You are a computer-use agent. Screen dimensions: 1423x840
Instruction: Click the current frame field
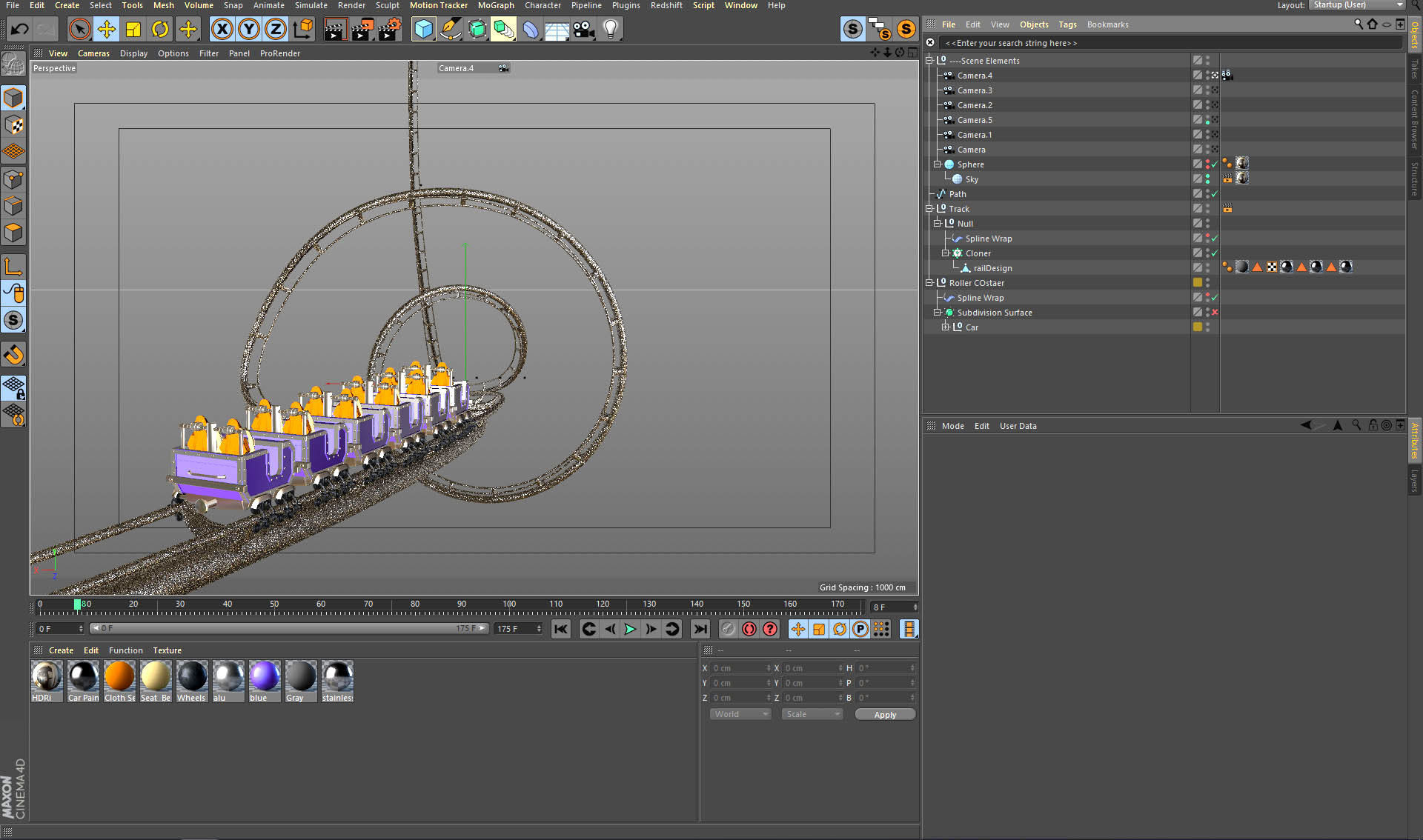pyautogui.click(x=894, y=607)
